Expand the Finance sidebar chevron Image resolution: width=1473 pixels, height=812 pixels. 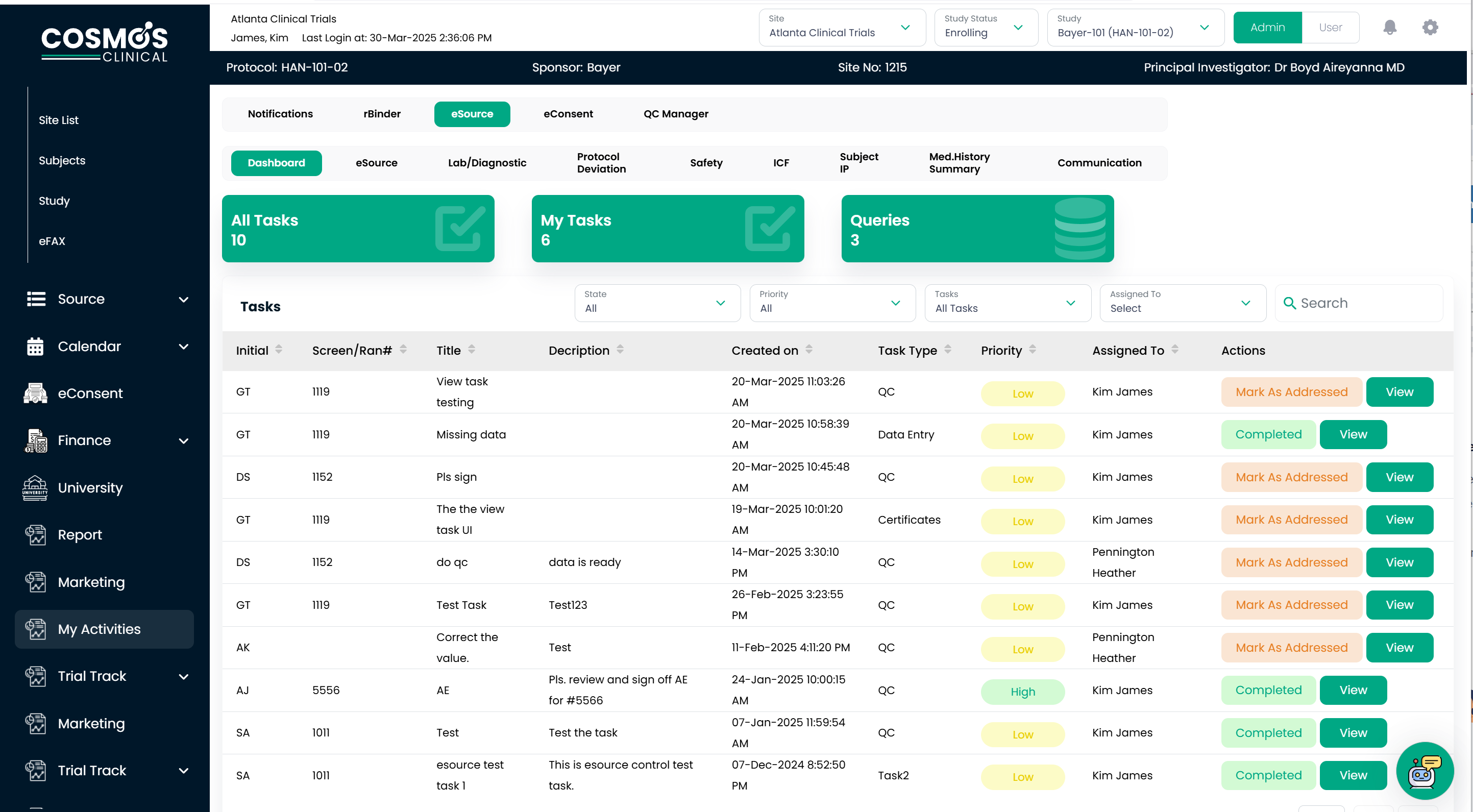click(184, 441)
